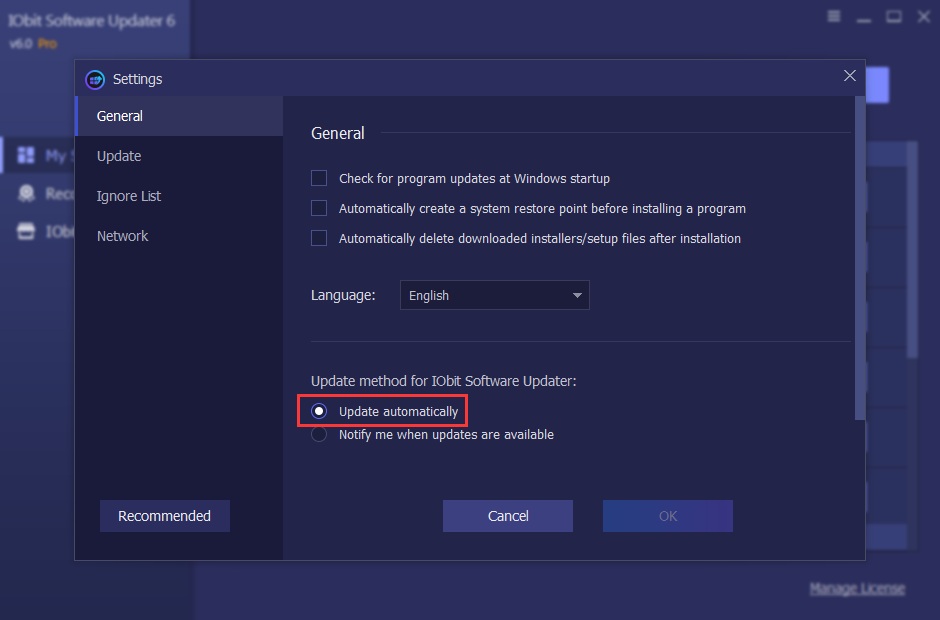Switch to the Update settings tab
Screen dimensions: 940x620
click(118, 156)
